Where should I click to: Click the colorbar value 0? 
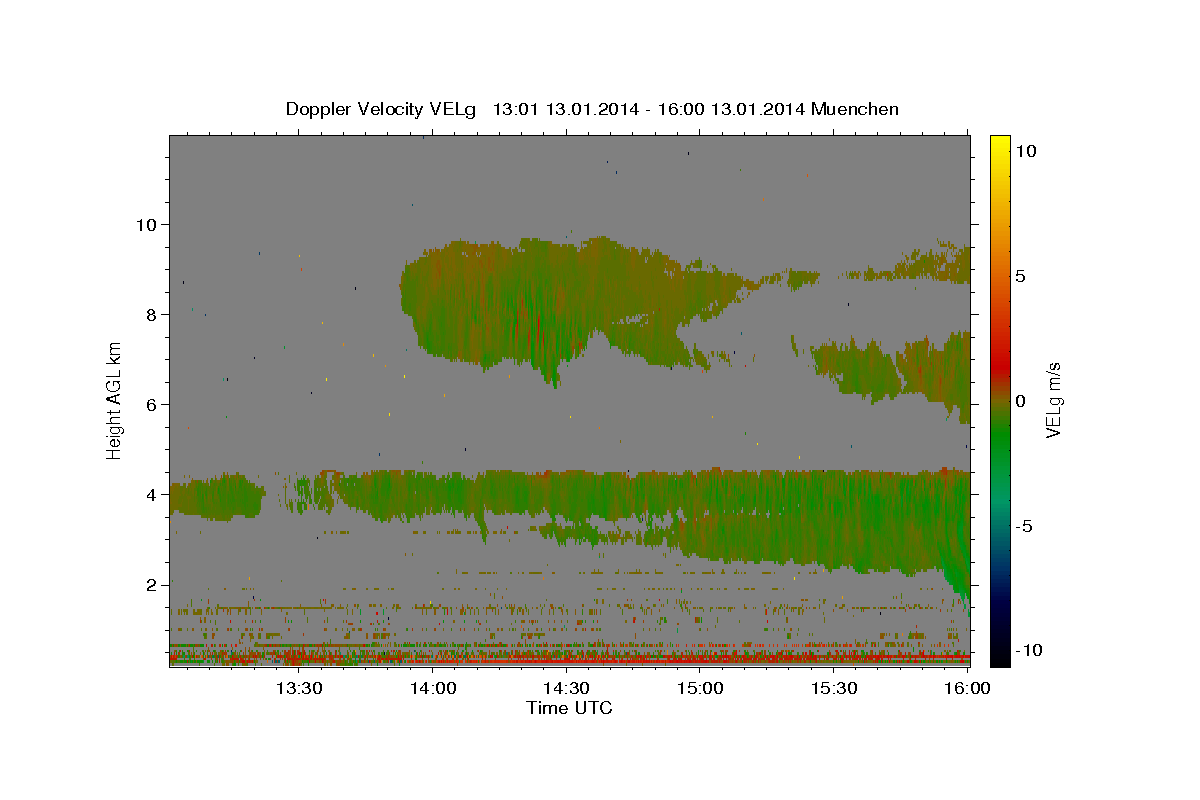point(1020,401)
